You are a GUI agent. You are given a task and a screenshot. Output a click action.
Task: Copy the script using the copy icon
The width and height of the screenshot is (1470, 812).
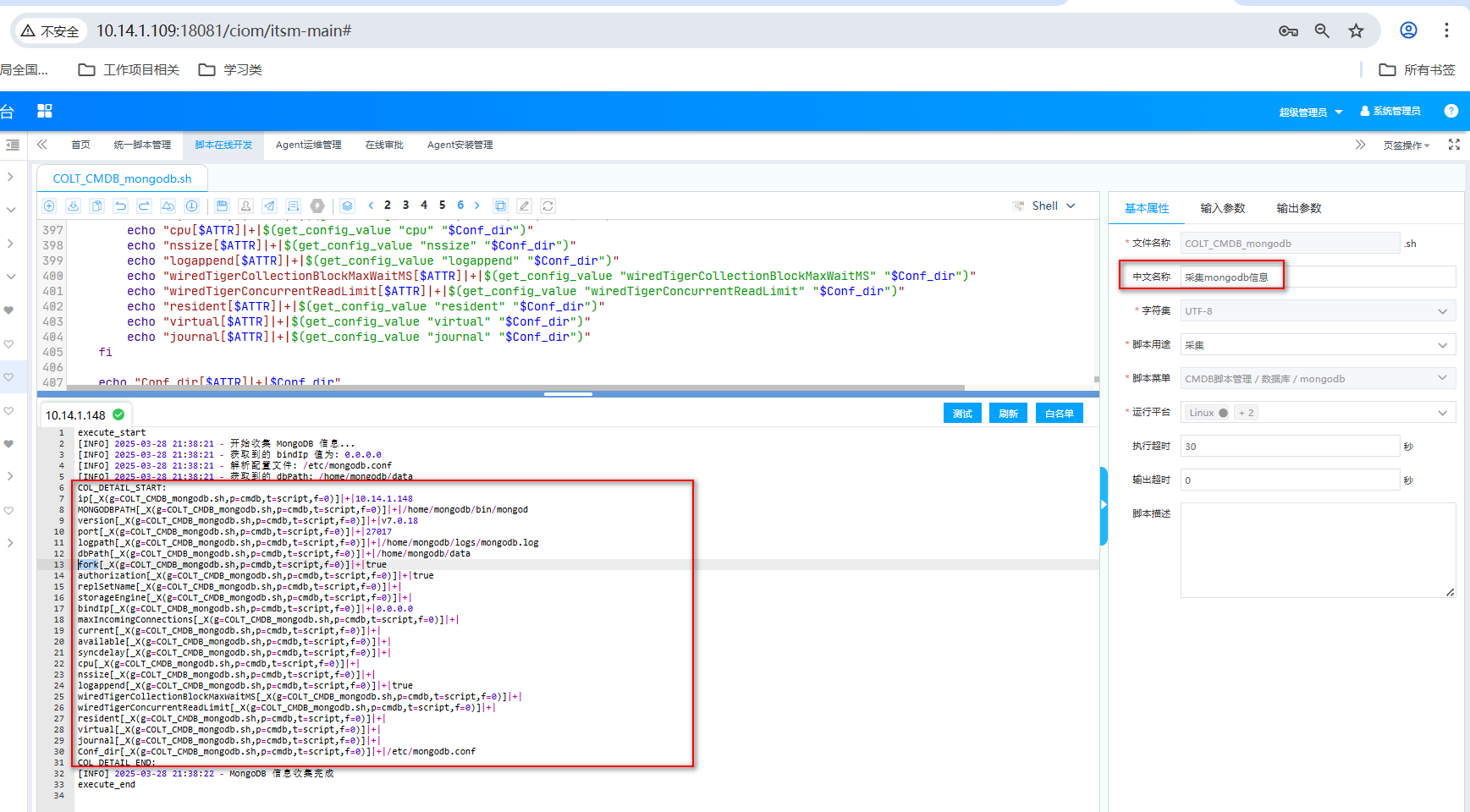tap(97, 206)
